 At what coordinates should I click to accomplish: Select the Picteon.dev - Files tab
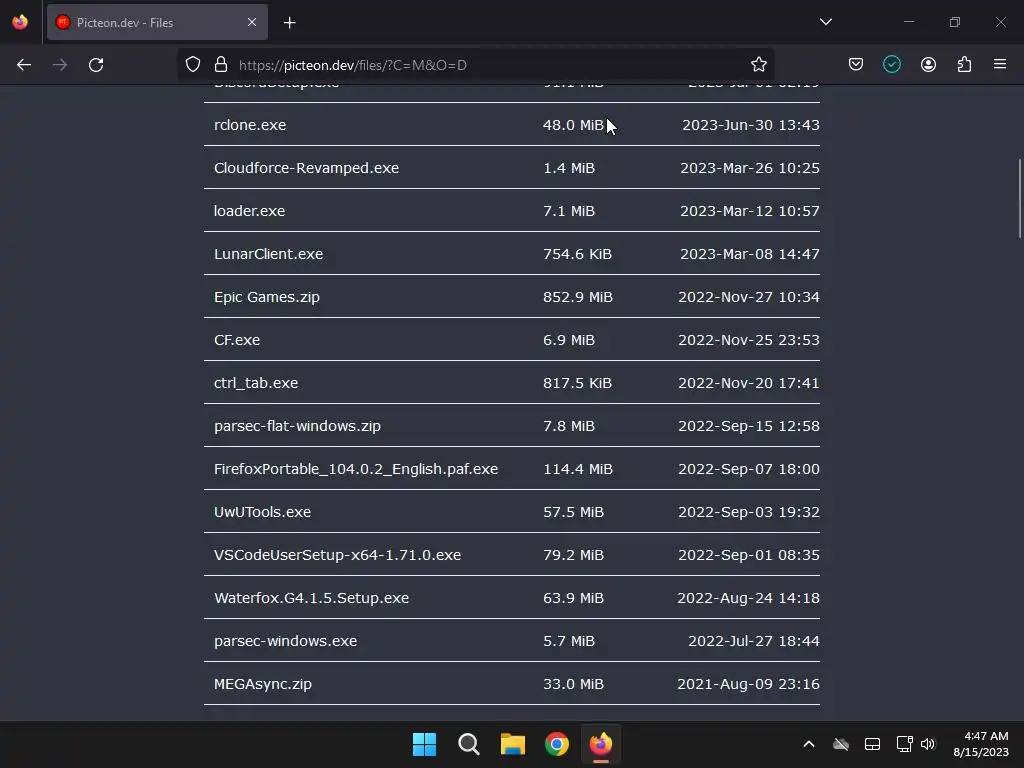(x=157, y=23)
